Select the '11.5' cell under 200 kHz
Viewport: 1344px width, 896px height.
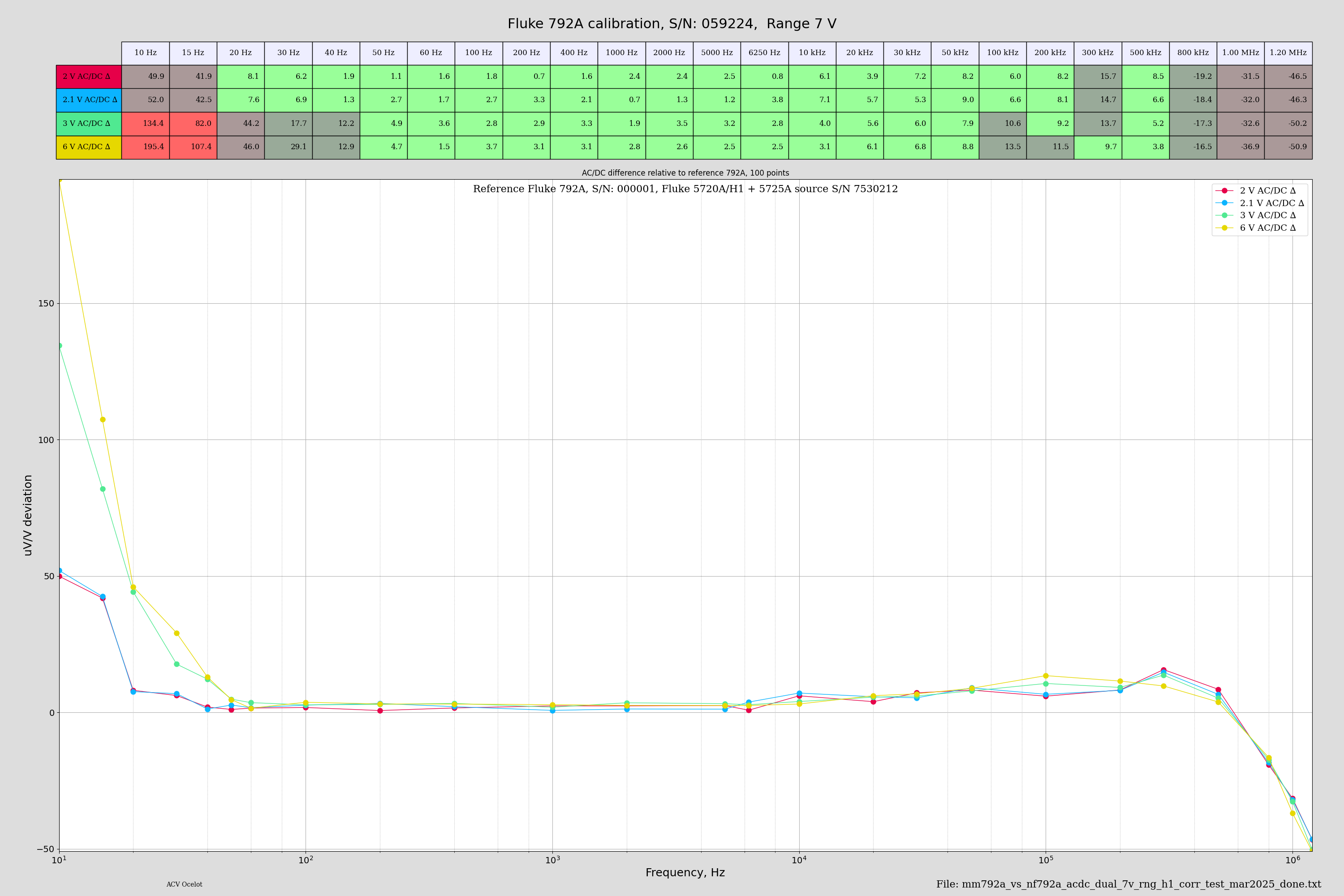1050,147
